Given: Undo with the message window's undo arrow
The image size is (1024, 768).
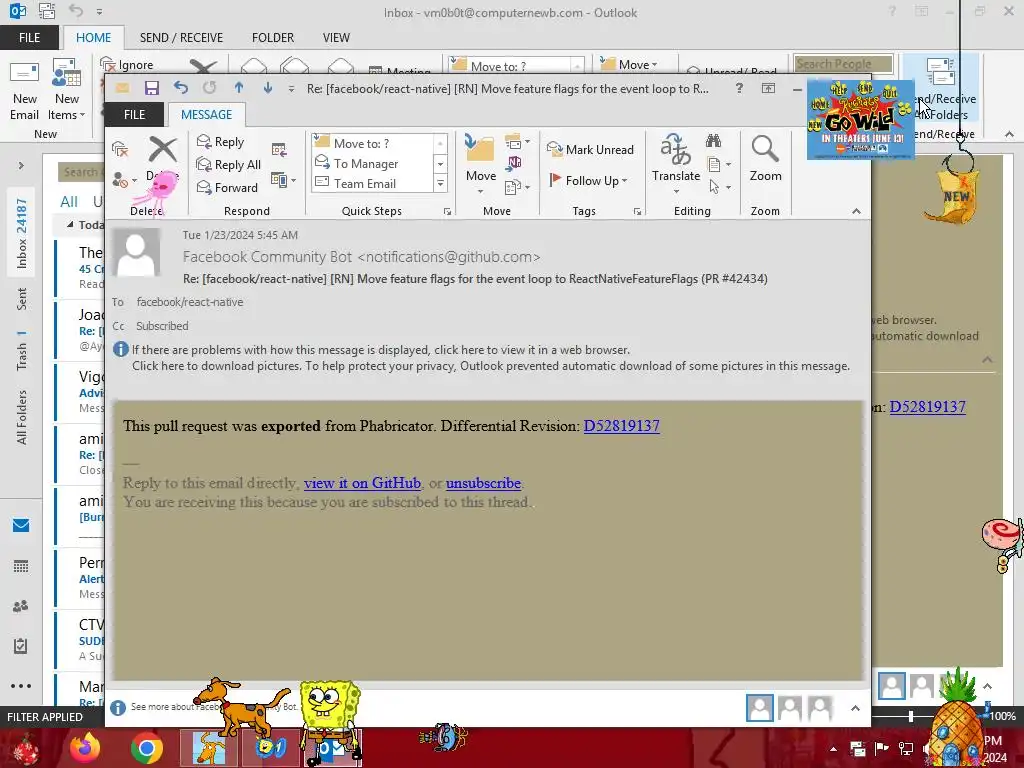Looking at the screenshot, I should [181, 88].
